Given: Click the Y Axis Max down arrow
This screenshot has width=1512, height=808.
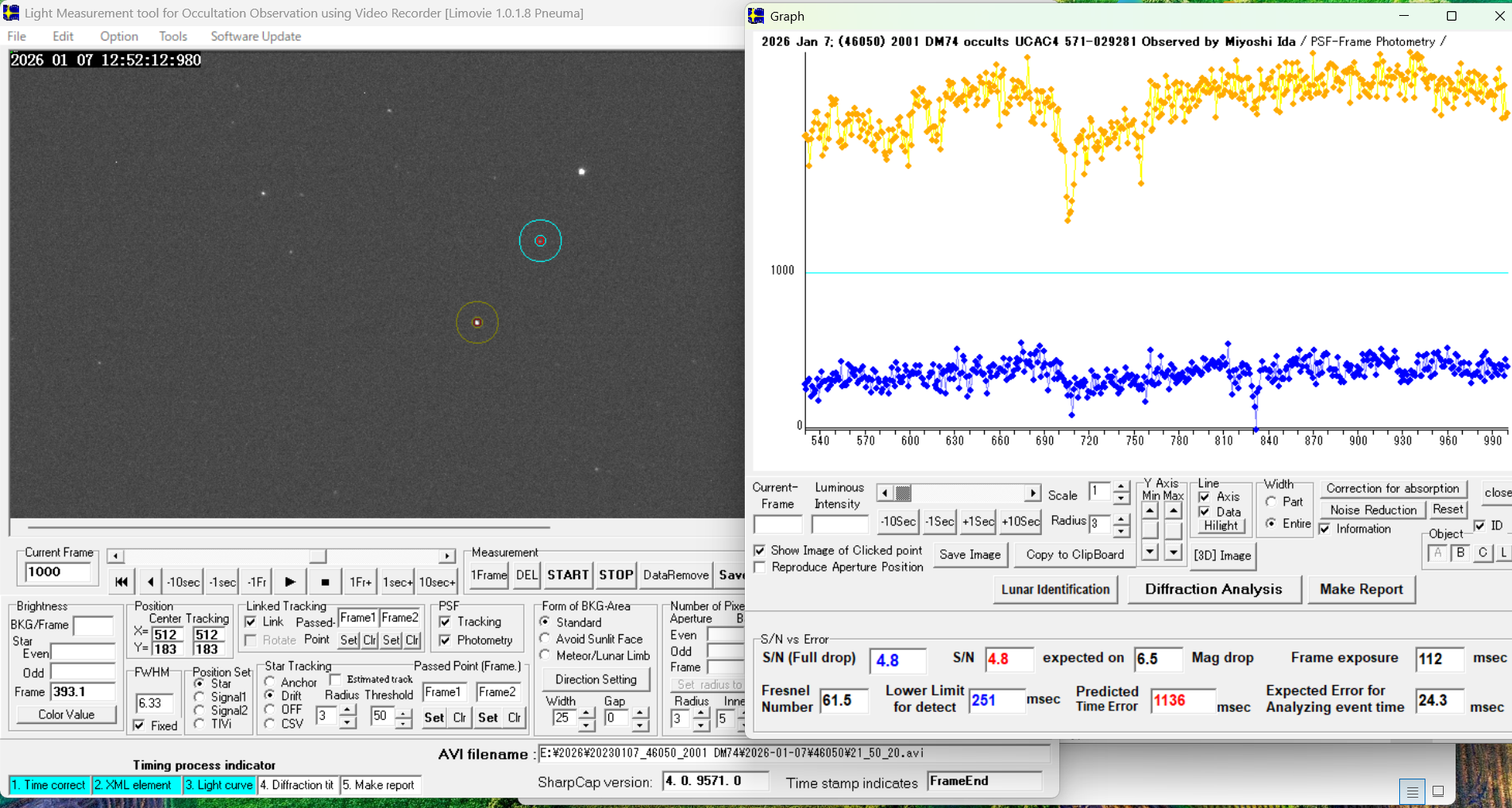Looking at the screenshot, I should [1173, 552].
